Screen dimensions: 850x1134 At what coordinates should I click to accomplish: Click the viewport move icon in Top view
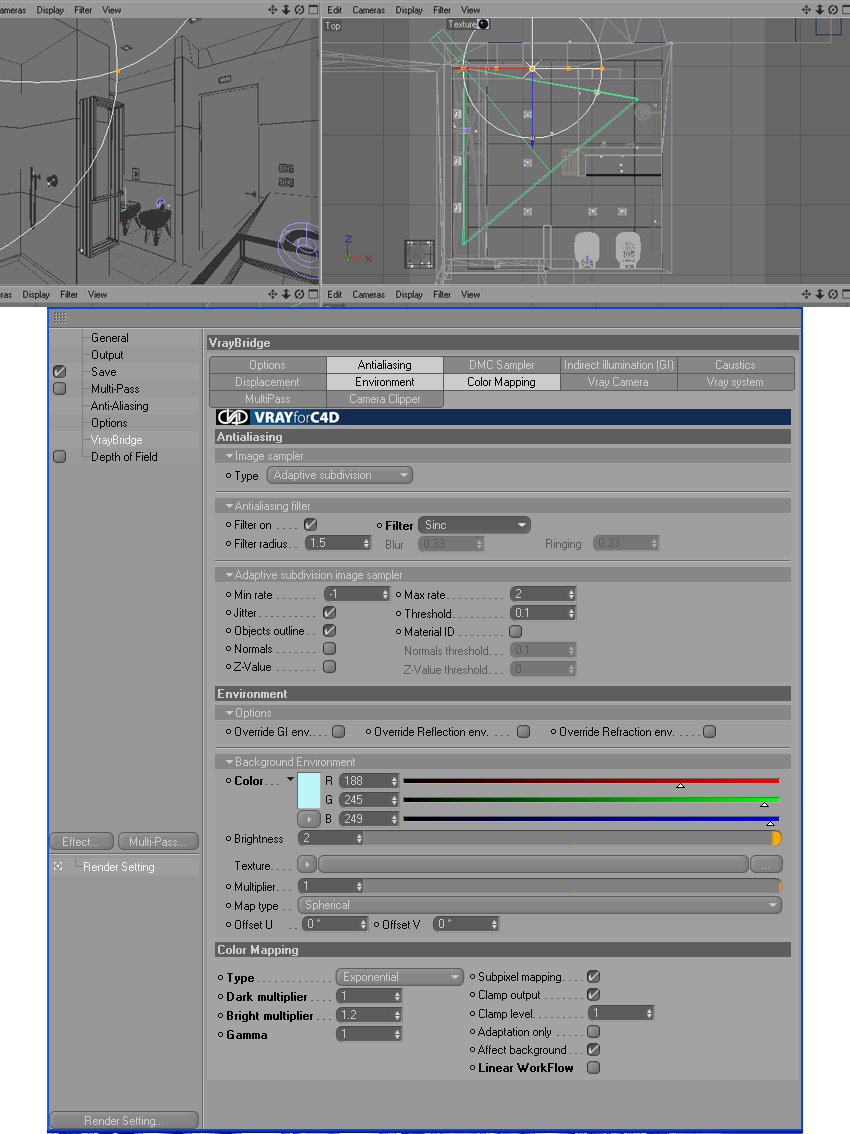(x=807, y=9)
